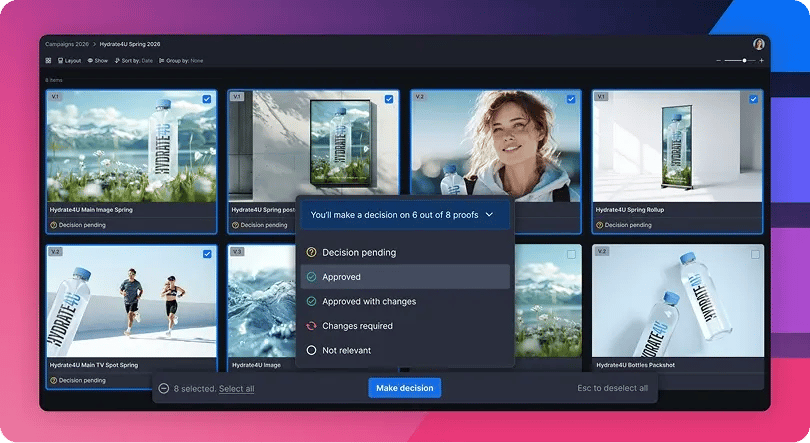This screenshot has height=443, width=810.
Task: Open the user avatar profile menu
Action: pos(758,44)
